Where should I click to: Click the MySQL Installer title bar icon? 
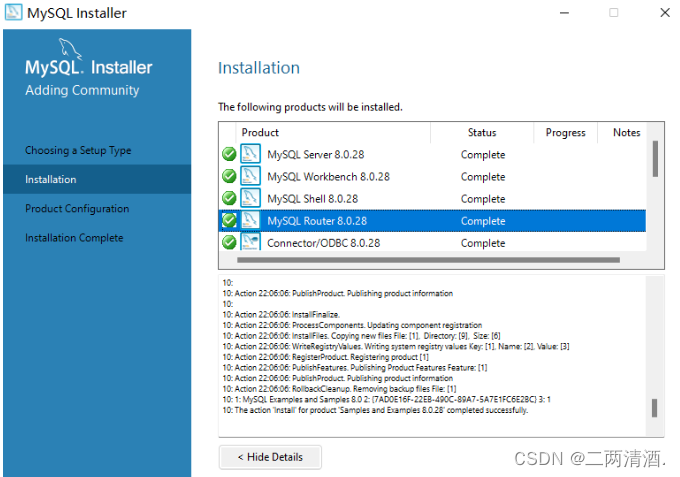[x=13, y=12]
